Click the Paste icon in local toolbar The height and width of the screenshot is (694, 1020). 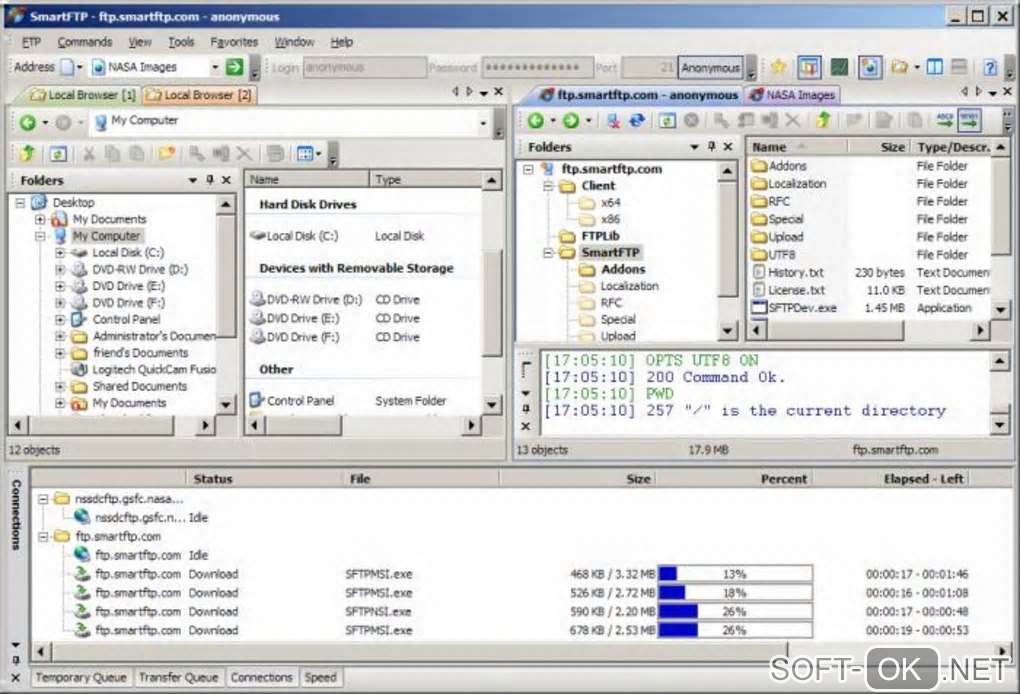137,154
